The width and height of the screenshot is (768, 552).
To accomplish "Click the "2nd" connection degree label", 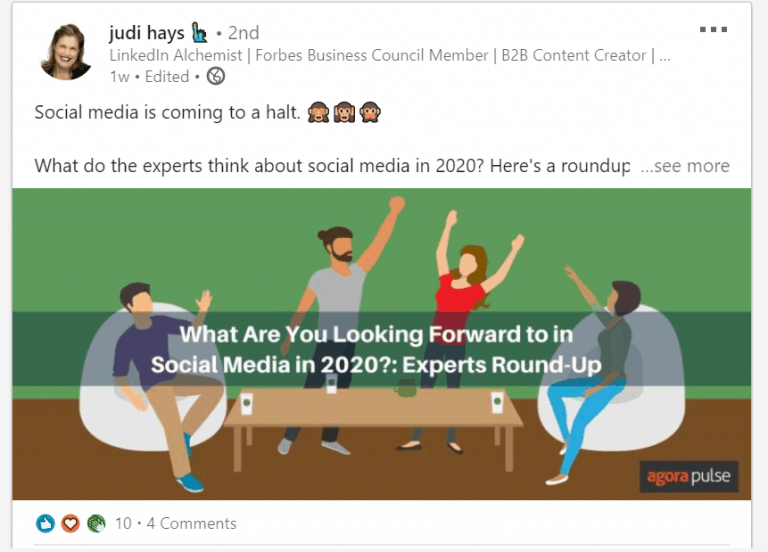I will pyautogui.click(x=243, y=33).
